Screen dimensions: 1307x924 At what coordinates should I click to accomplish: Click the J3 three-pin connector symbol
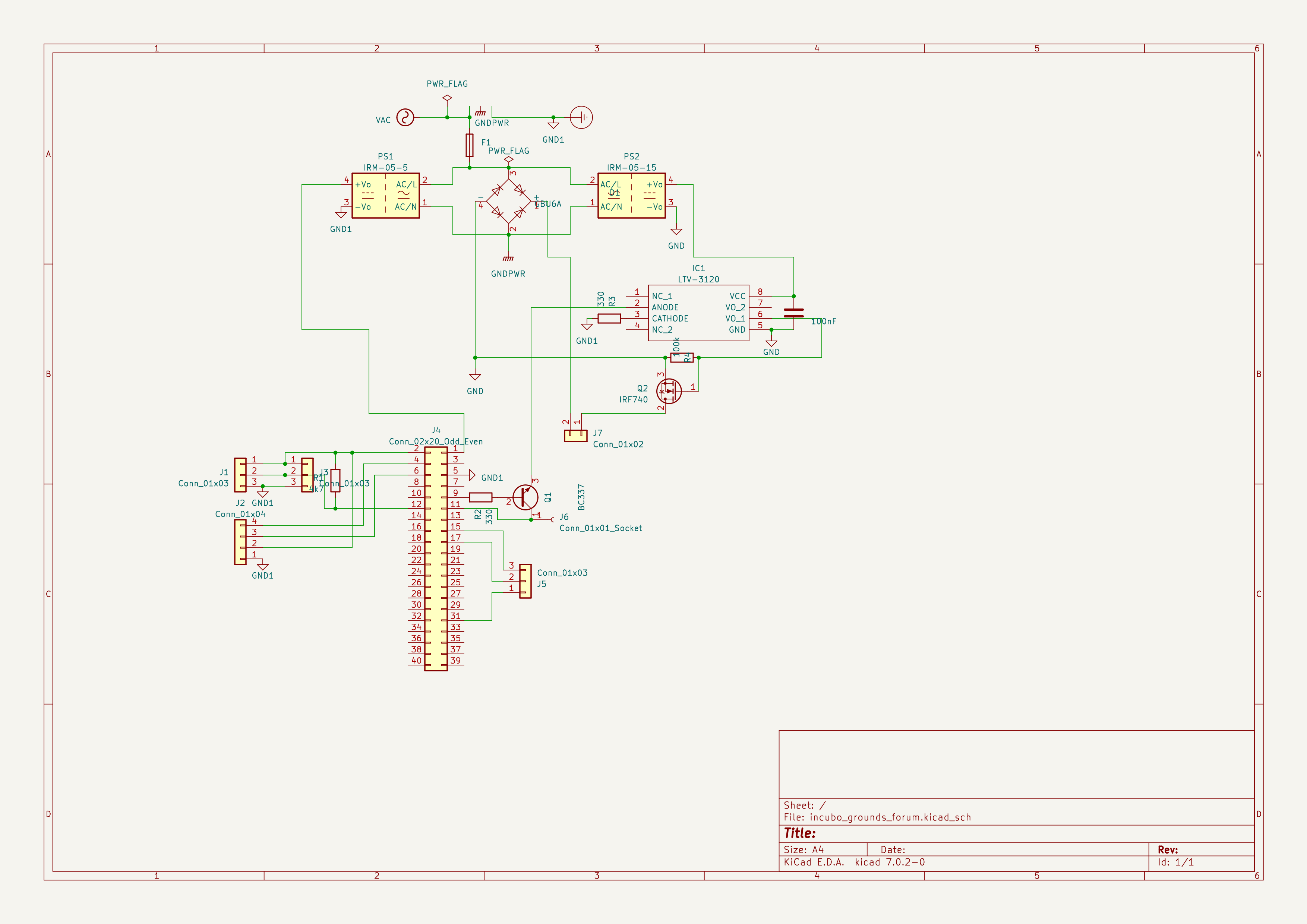[307, 475]
